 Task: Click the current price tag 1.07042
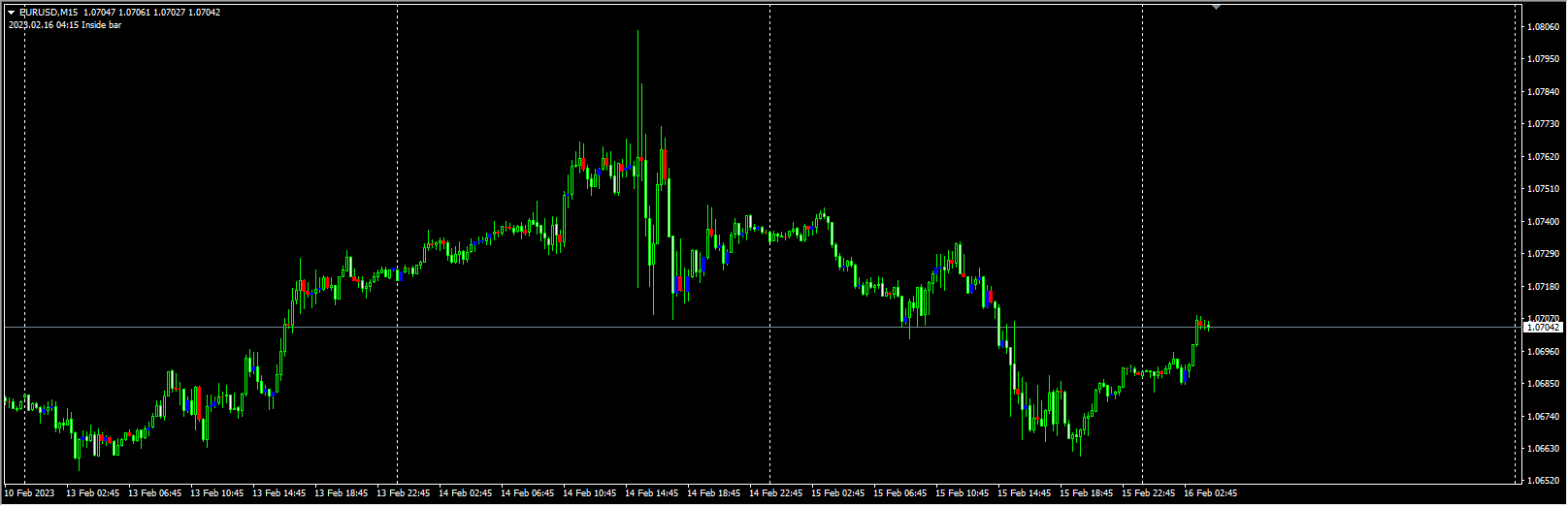click(x=1543, y=328)
